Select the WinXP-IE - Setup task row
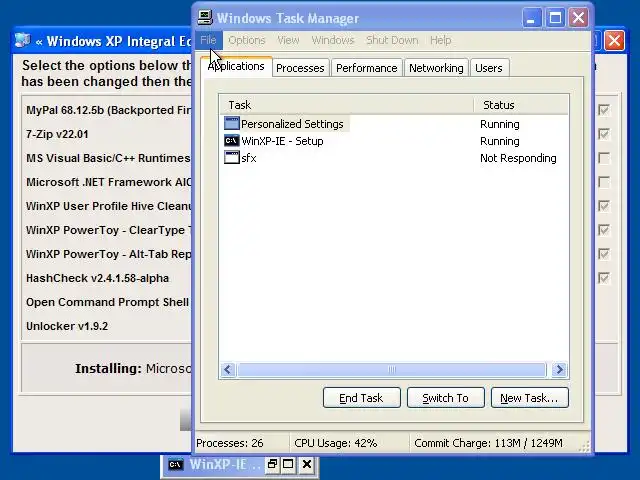This screenshot has width=640, height=480. pyautogui.click(x=394, y=141)
